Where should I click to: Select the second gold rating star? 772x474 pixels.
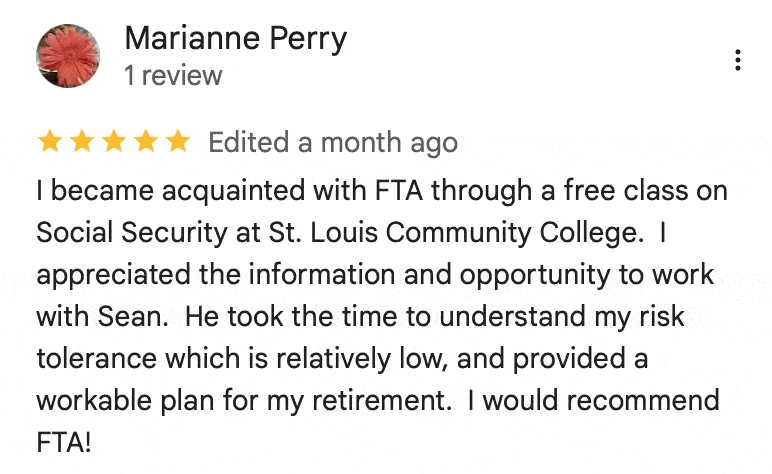[x=82, y=142]
